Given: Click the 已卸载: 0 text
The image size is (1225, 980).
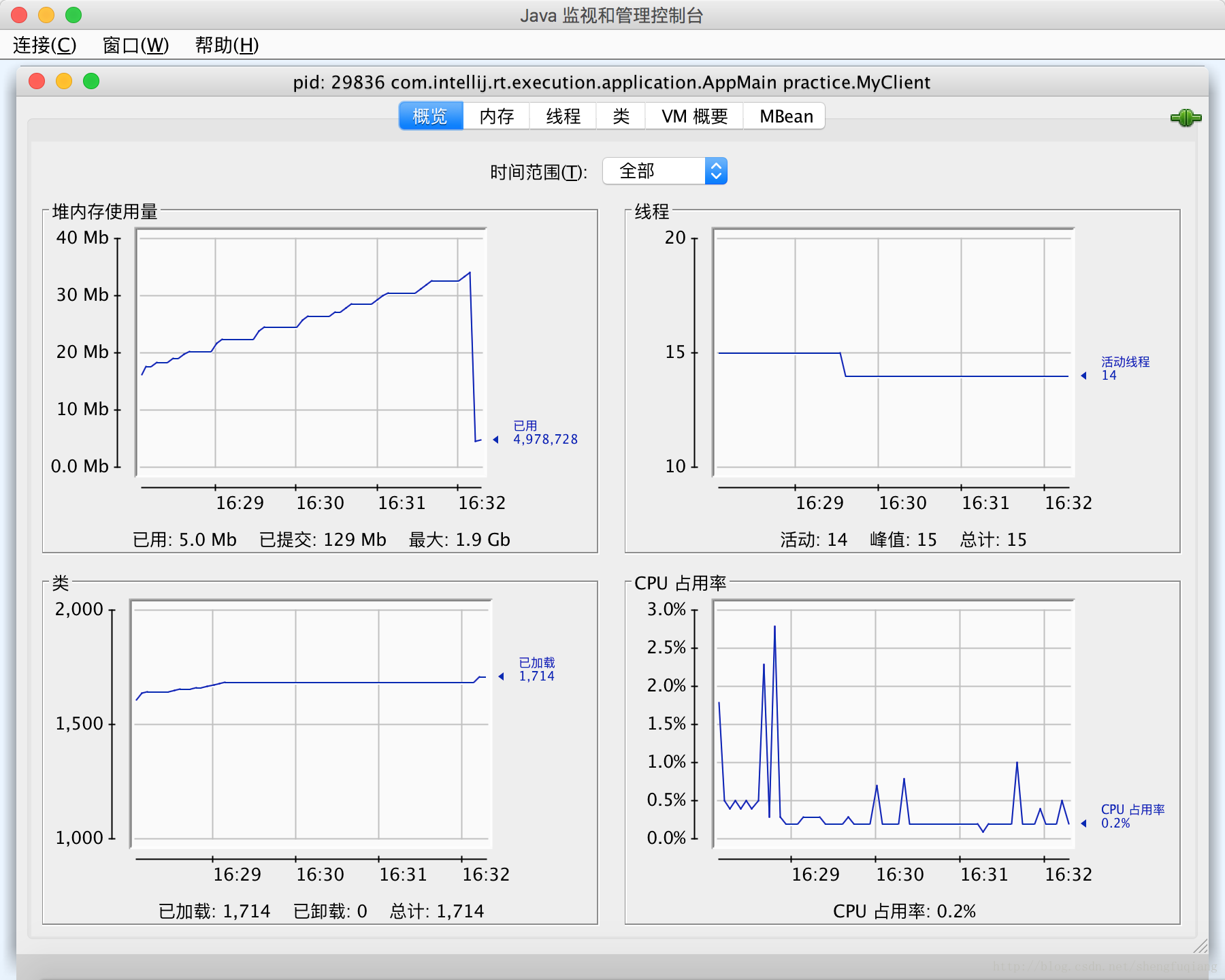Looking at the screenshot, I should pos(330,911).
